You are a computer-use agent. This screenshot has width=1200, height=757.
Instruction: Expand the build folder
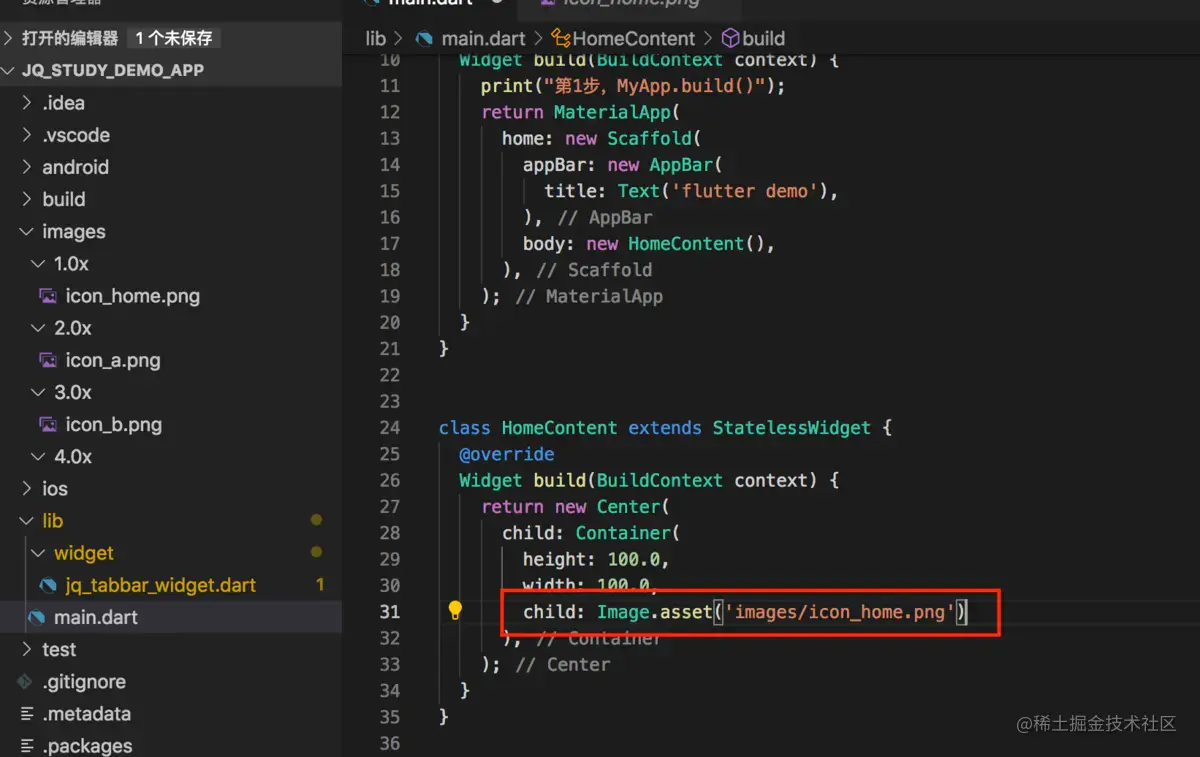tap(26, 199)
